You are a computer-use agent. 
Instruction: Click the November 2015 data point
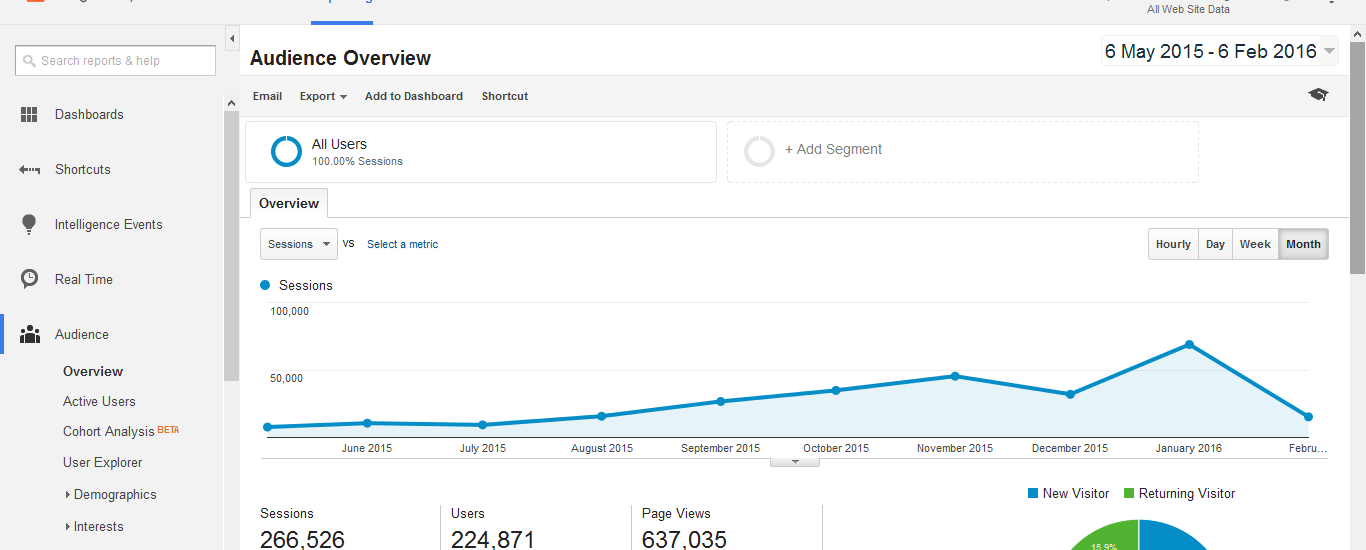pyautogui.click(x=955, y=376)
